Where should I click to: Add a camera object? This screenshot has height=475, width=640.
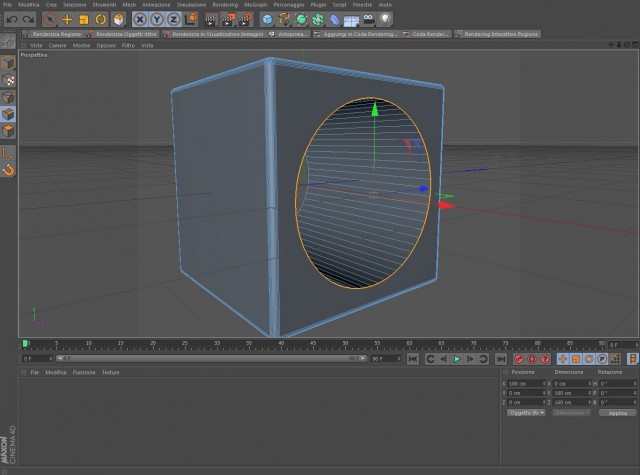[x=369, y=19]
